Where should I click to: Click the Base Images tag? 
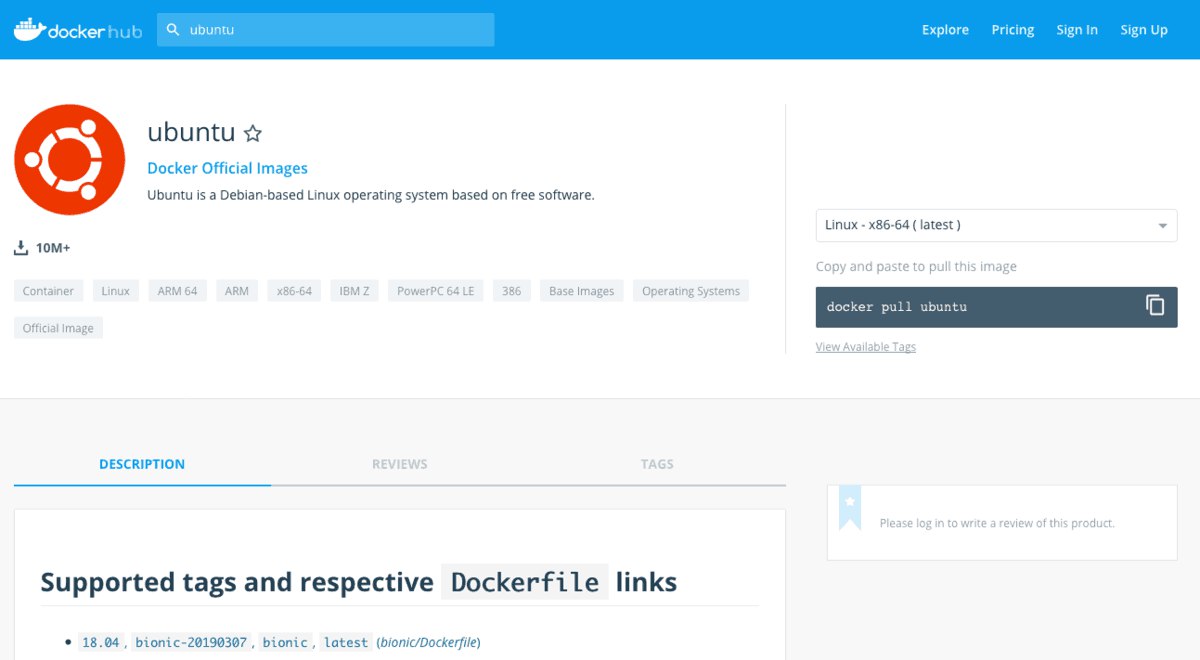[582, 291]
